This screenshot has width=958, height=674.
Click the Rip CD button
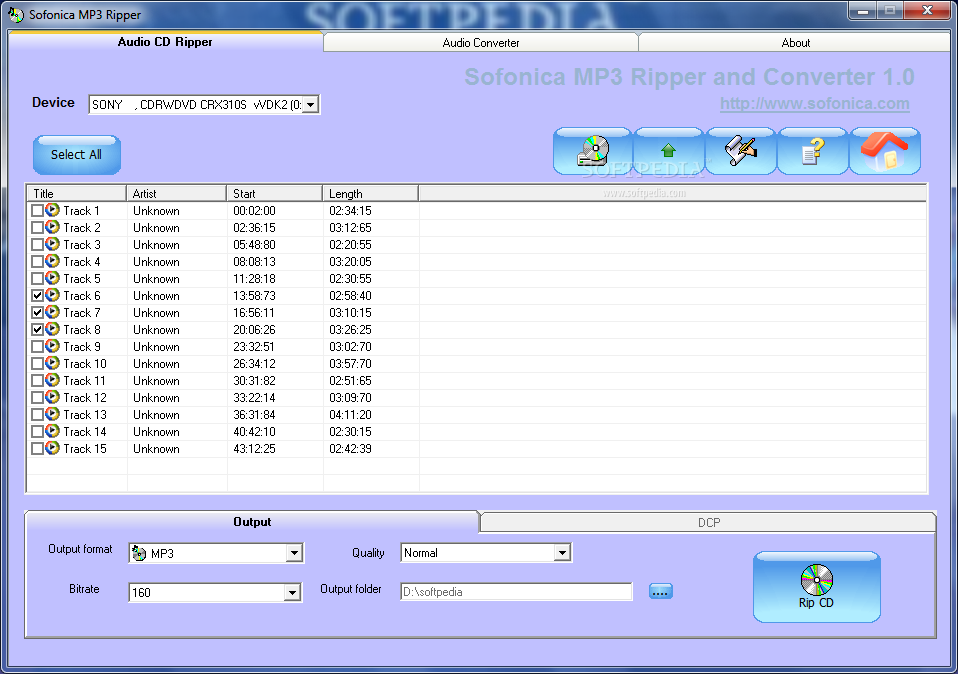pos(816,587)
